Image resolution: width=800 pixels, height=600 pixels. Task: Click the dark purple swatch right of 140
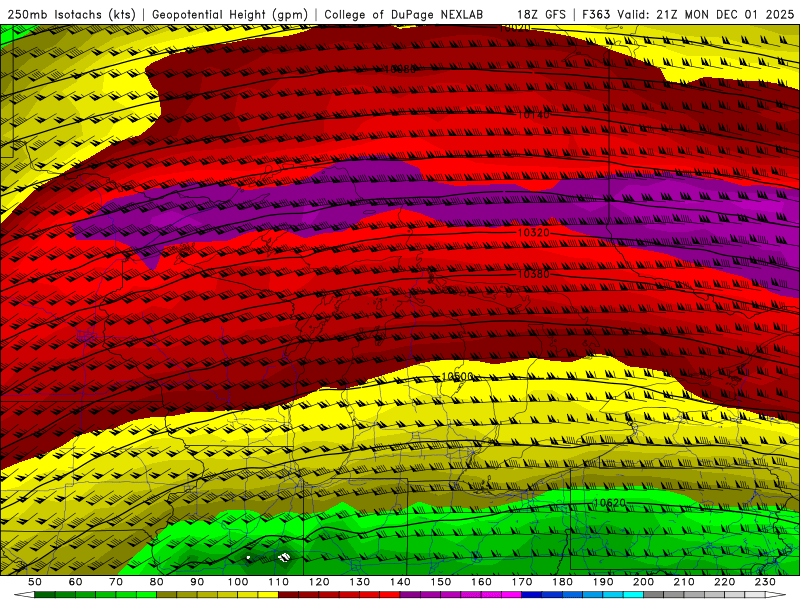click(410, 595)
